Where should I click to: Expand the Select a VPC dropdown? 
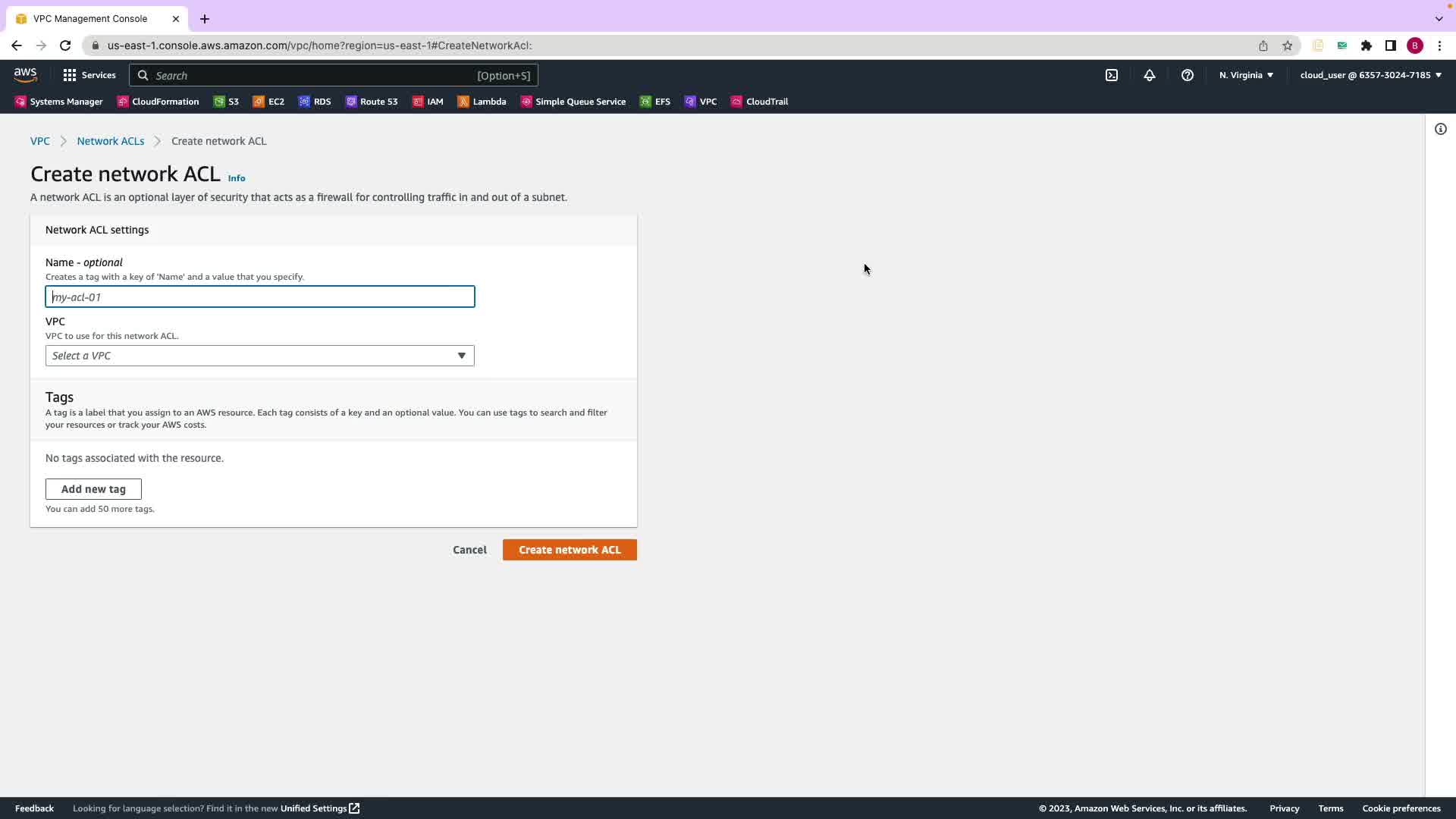(259, 356)
